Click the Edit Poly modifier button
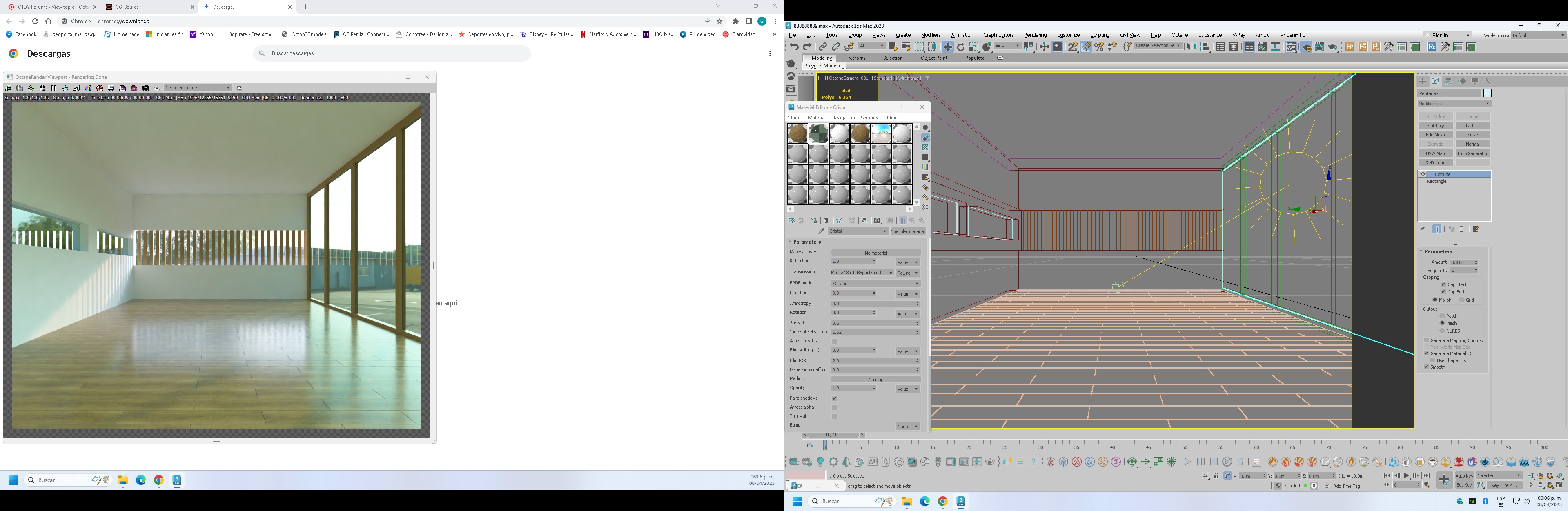 pyautogui.click(x=1435, y=125)
